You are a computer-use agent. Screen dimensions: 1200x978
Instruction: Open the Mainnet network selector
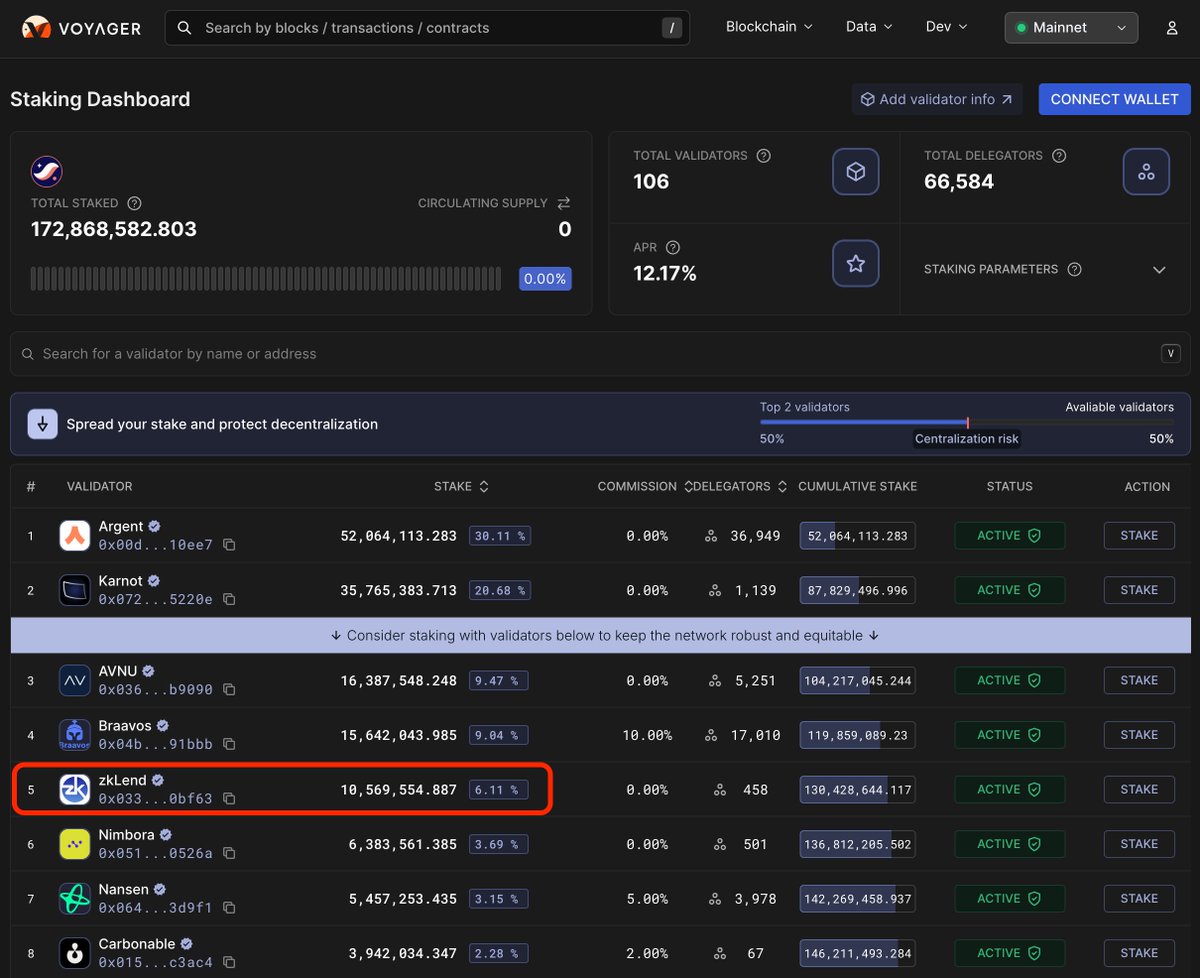point(1070,27)
